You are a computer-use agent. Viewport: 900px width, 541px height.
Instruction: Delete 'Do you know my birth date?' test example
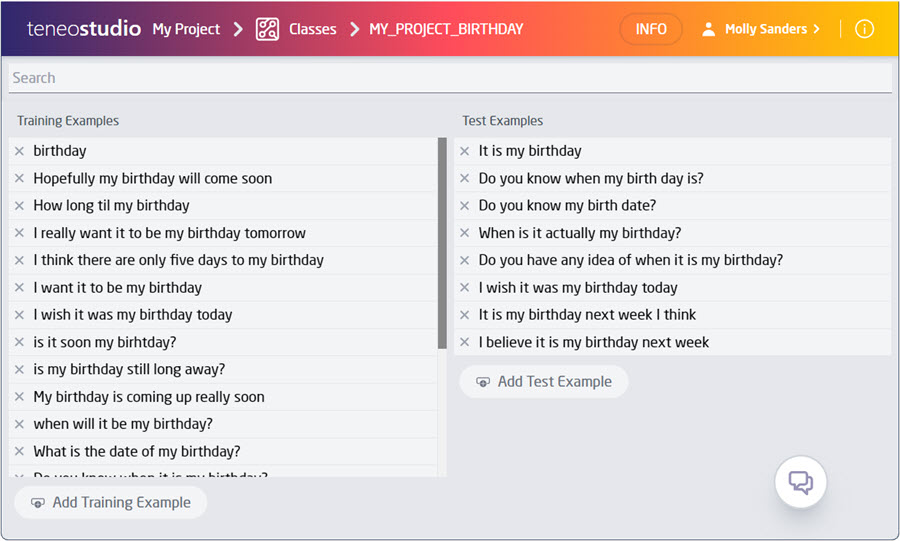[x=464, y=206]
